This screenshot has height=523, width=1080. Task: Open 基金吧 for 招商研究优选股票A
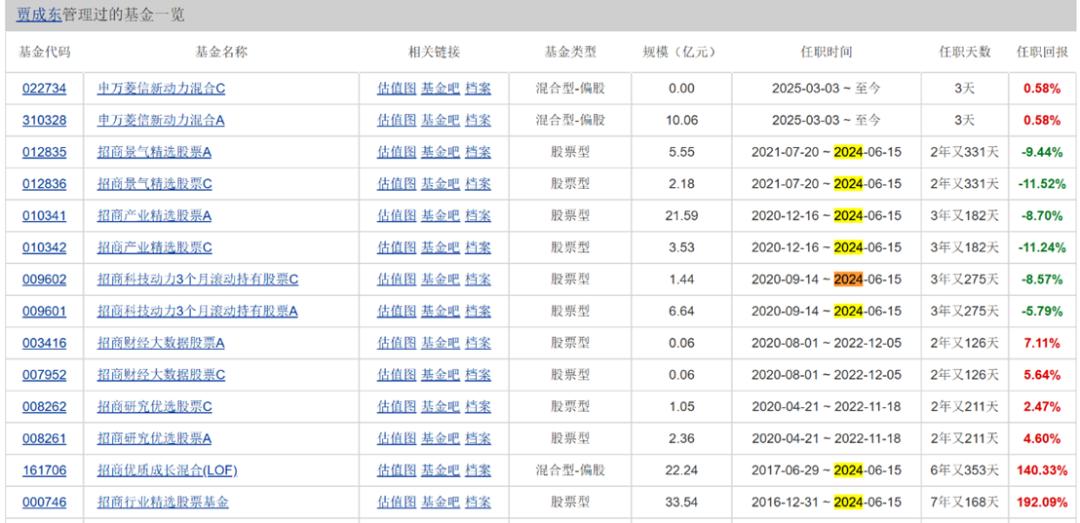[440, 438]
